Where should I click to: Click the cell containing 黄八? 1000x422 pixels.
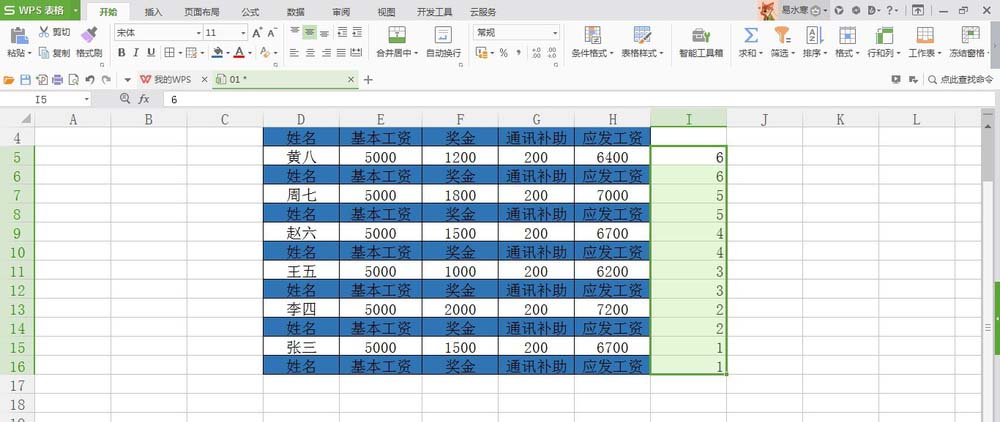[301, 157]
